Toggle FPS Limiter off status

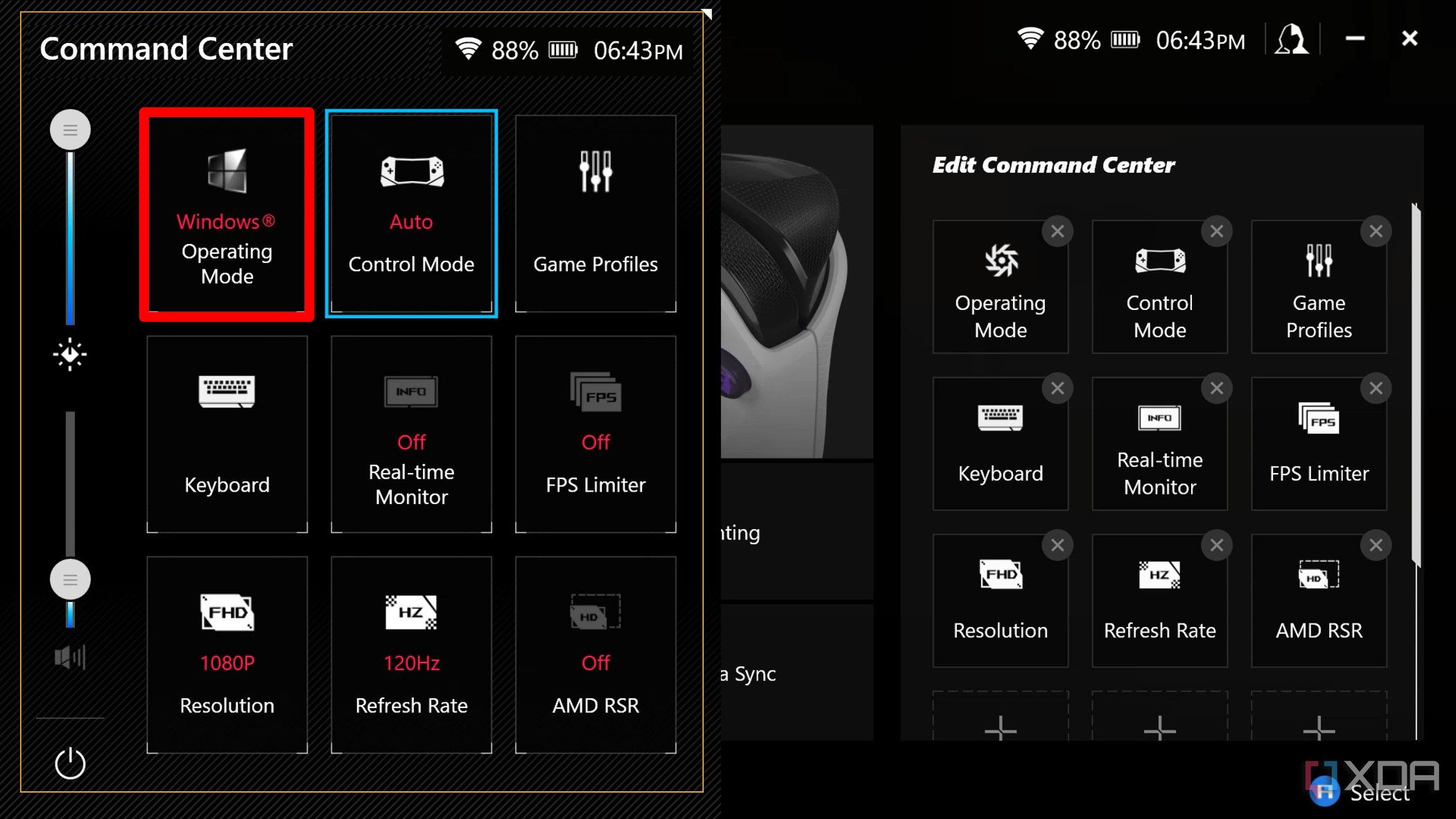coord(595,434)
